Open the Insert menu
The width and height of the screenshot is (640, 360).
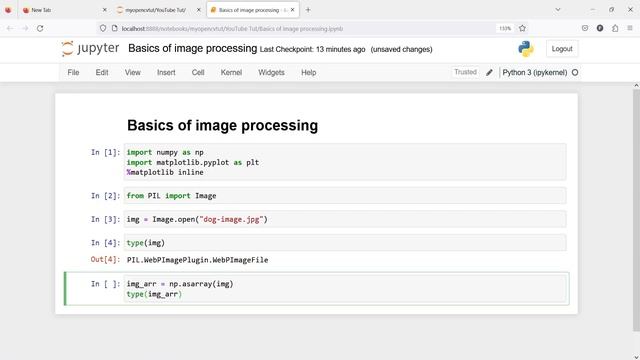coord(166,73)
